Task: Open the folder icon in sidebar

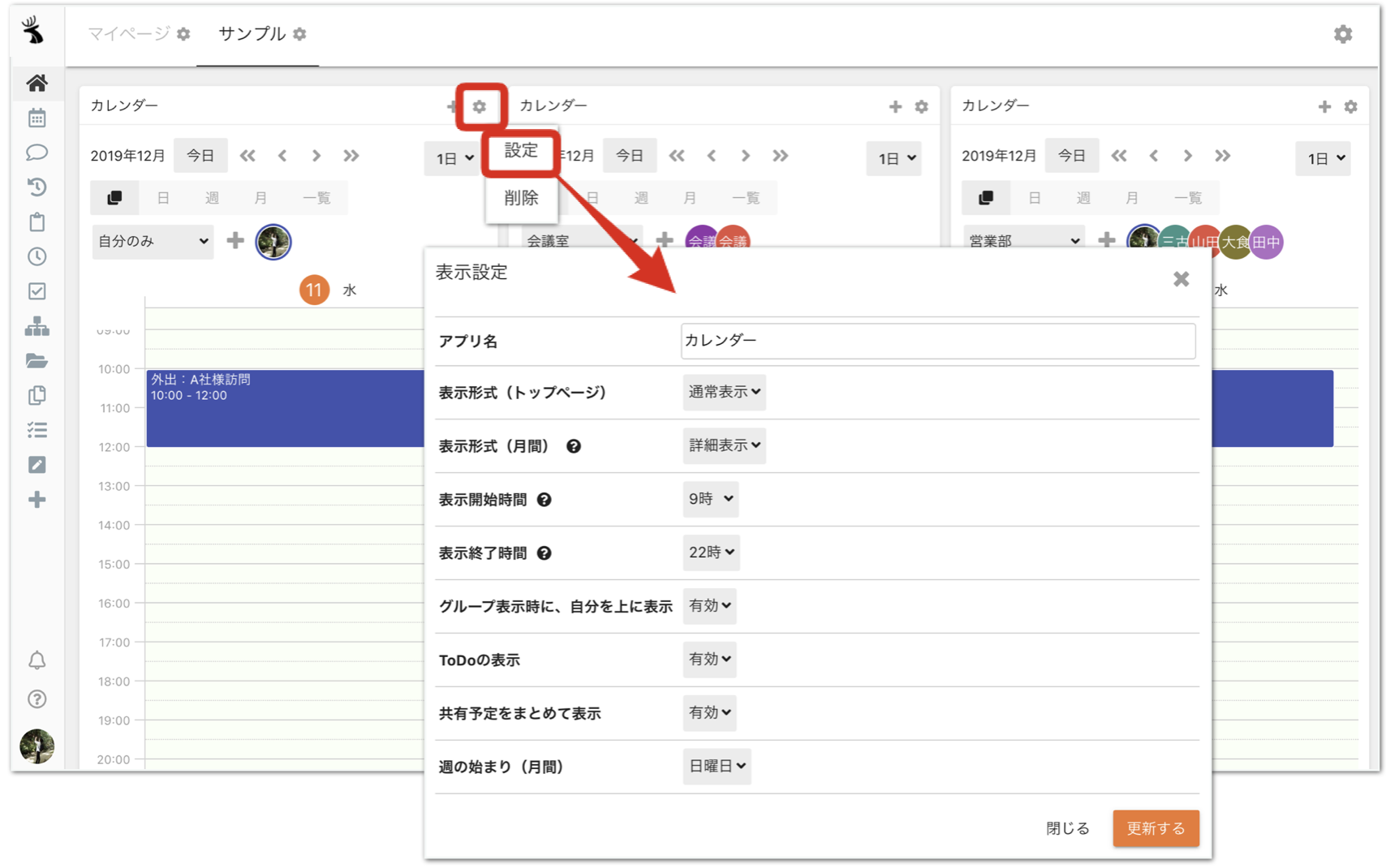Action: click(x=37, y=361)
